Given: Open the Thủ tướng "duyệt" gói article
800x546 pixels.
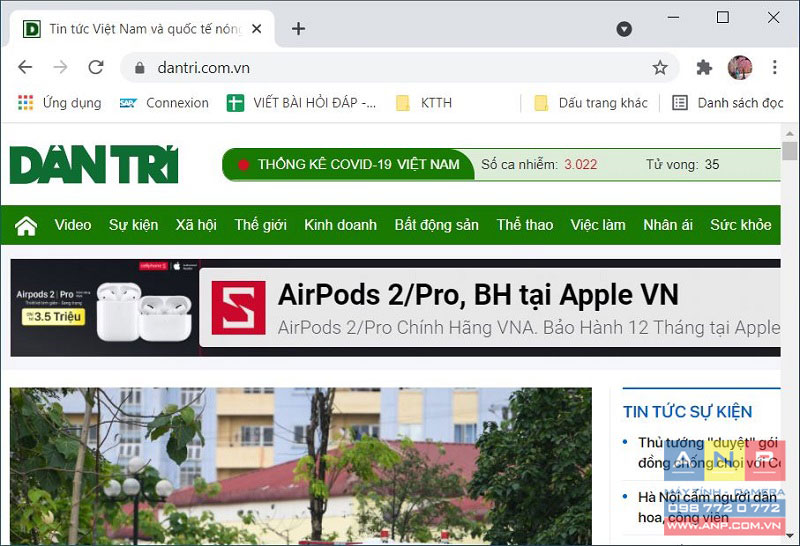Looking at the screenshot, I should (x=709, y=453).
